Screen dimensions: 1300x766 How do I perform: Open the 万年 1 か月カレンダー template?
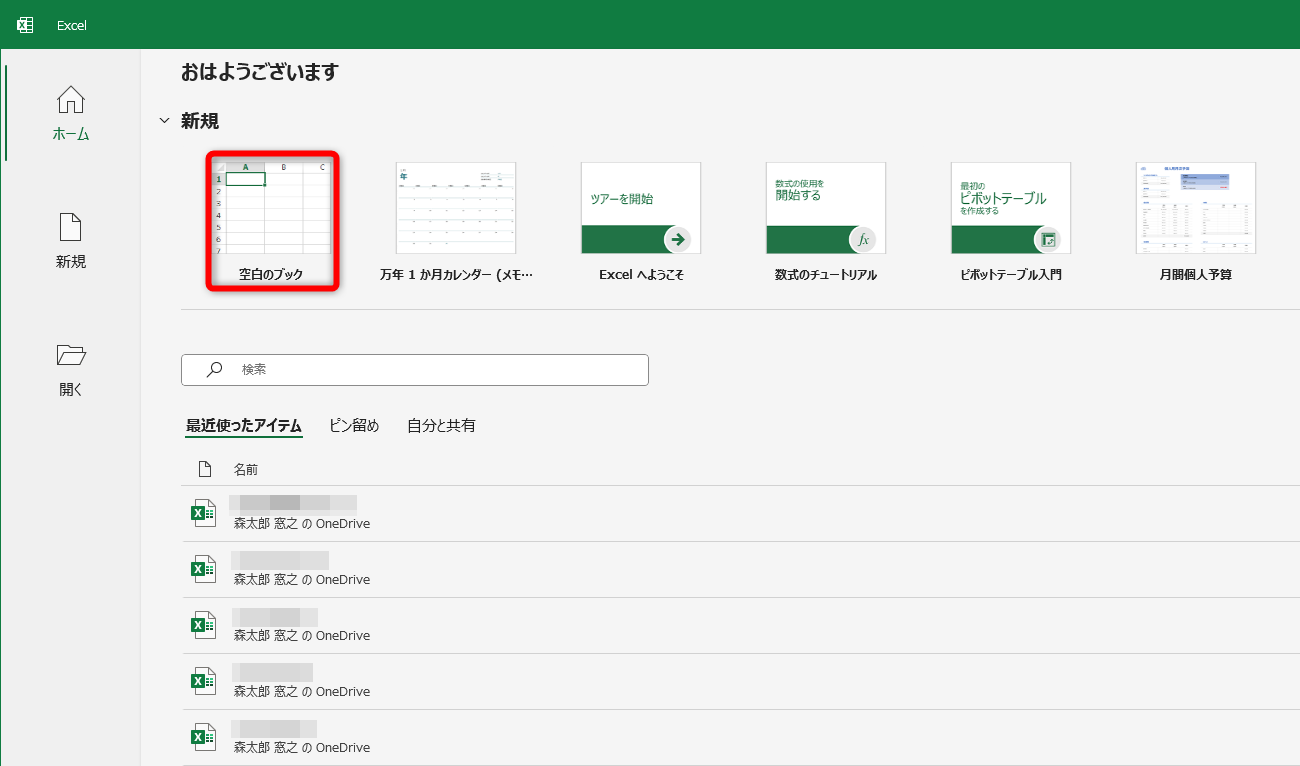click(456, 208)
